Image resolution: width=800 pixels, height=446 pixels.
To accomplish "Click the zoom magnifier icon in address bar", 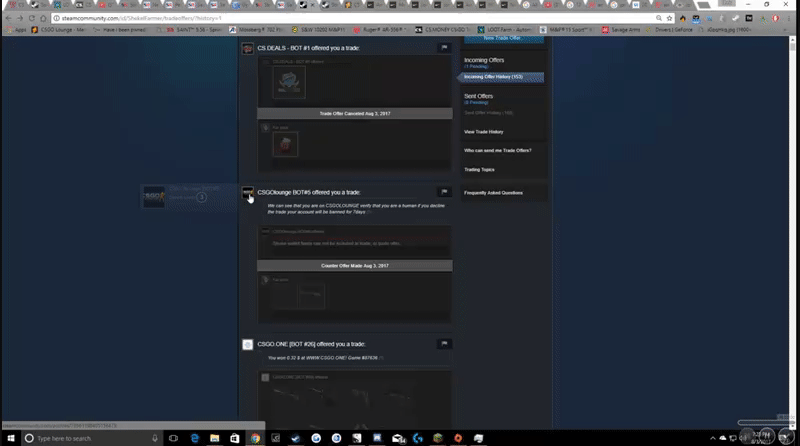I will [x=659, y=18].
